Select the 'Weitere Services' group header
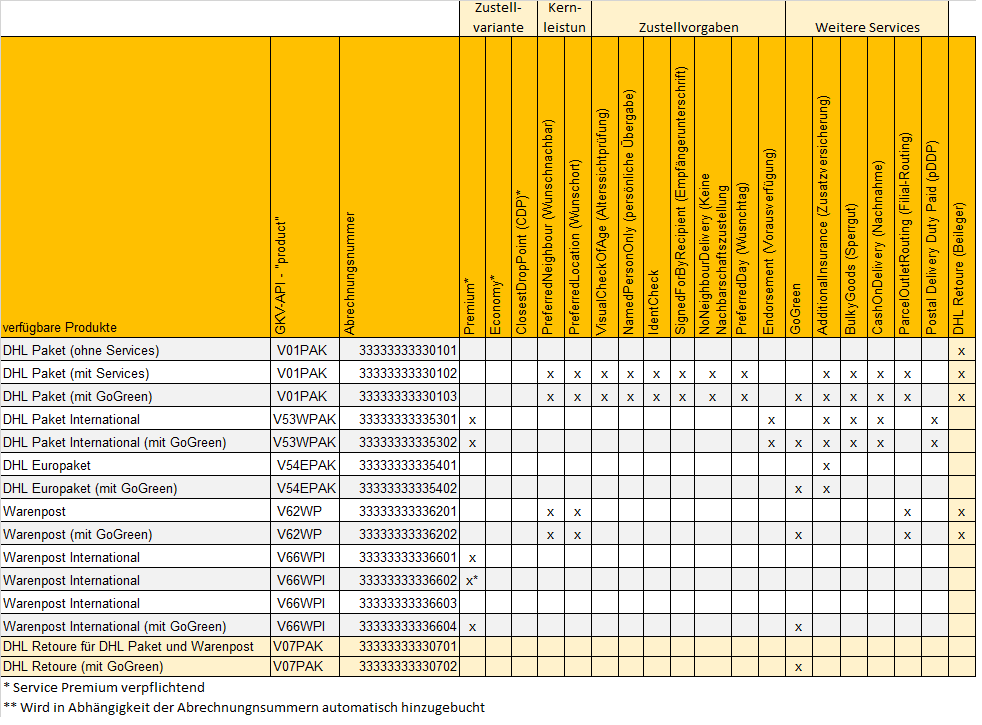 [x=866, y=27]
